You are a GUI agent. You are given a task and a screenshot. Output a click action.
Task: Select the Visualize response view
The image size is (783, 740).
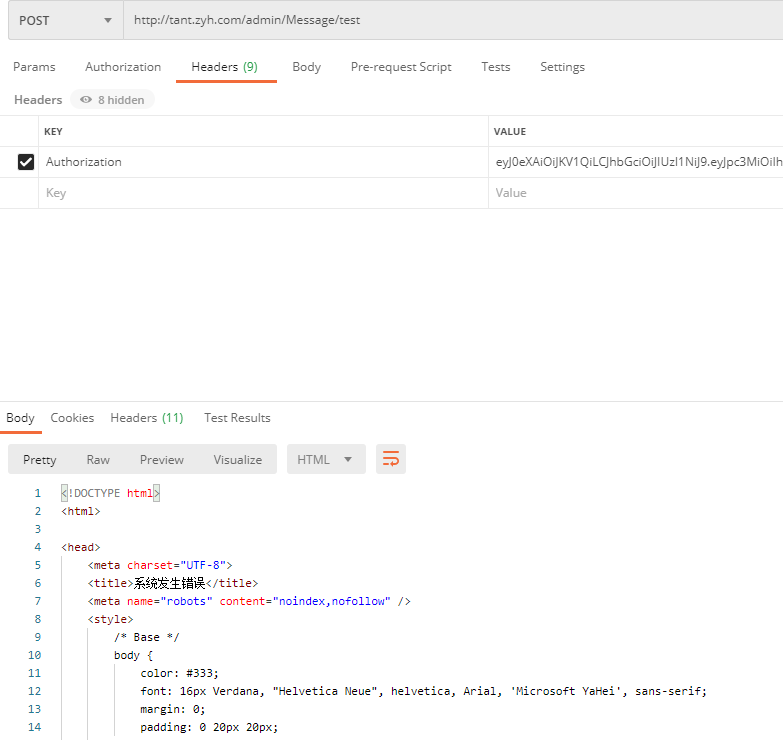pyautogui.click(x=238, y=459)
